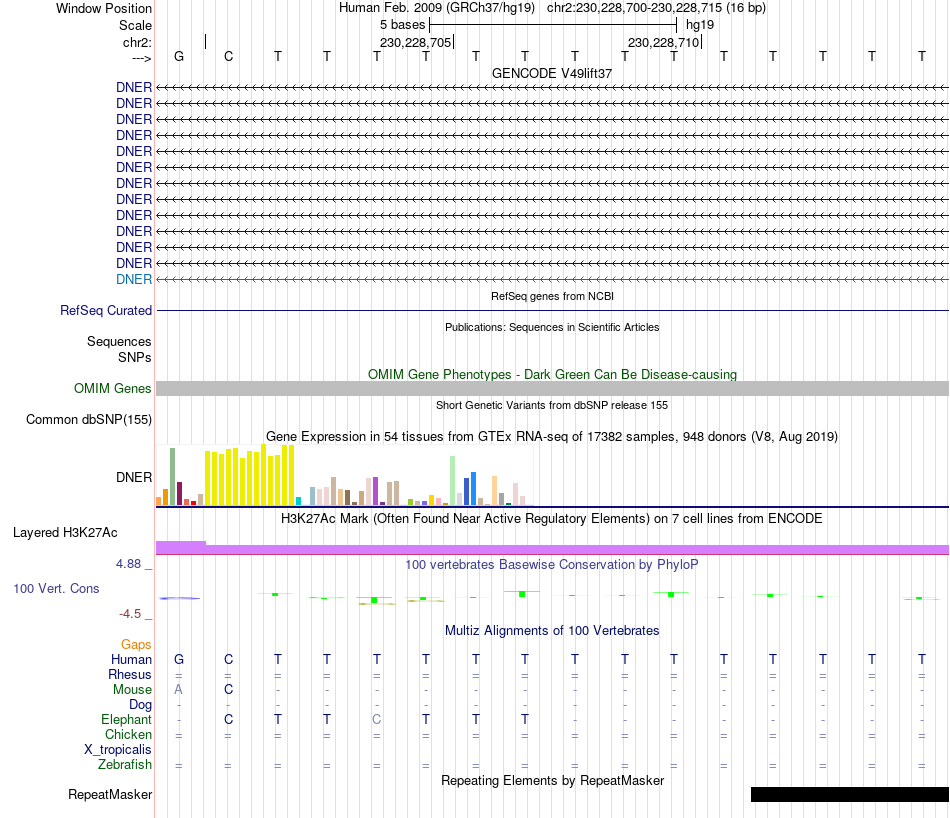
Task: Click the 230,228,705 position marker
Action: pyautogui.click(x=416, y=42)
